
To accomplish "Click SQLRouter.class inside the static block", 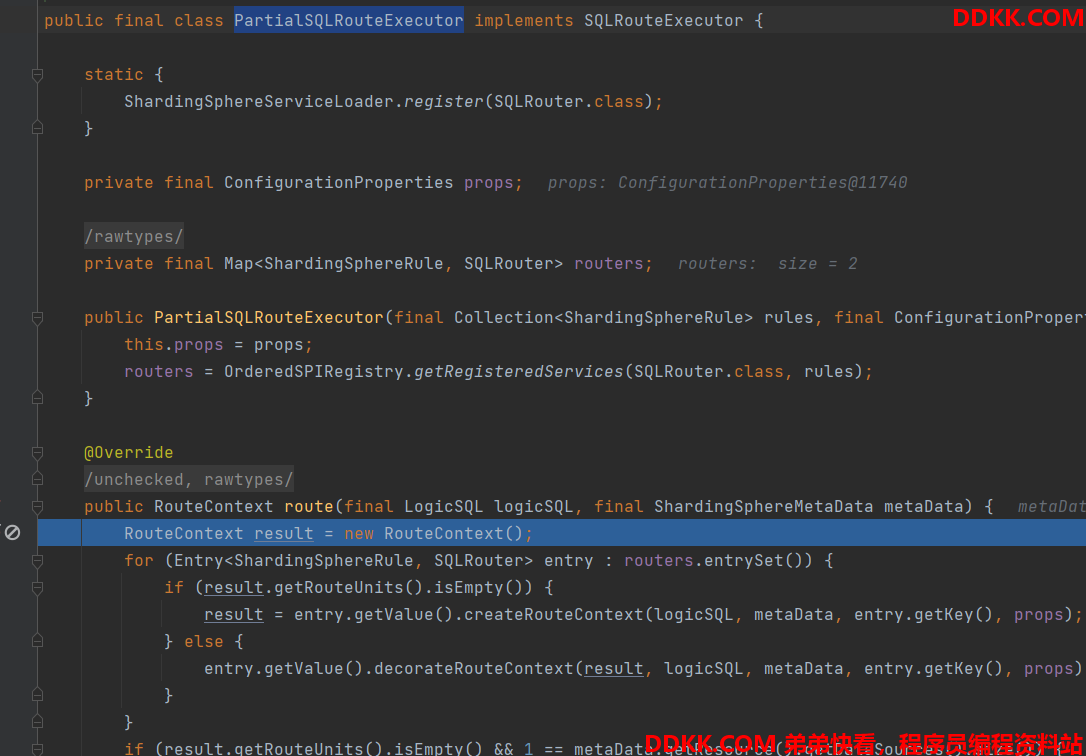I will (569, 102).
